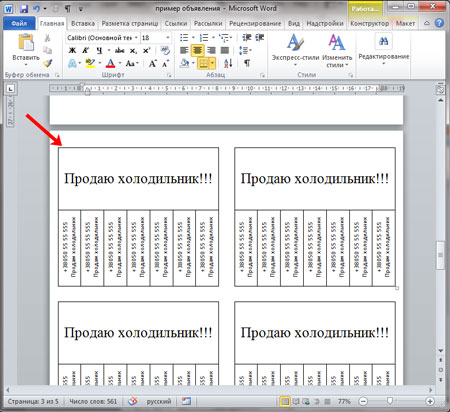
Task: Click the Sort A-Z icon
Action: tap(228, 63)
